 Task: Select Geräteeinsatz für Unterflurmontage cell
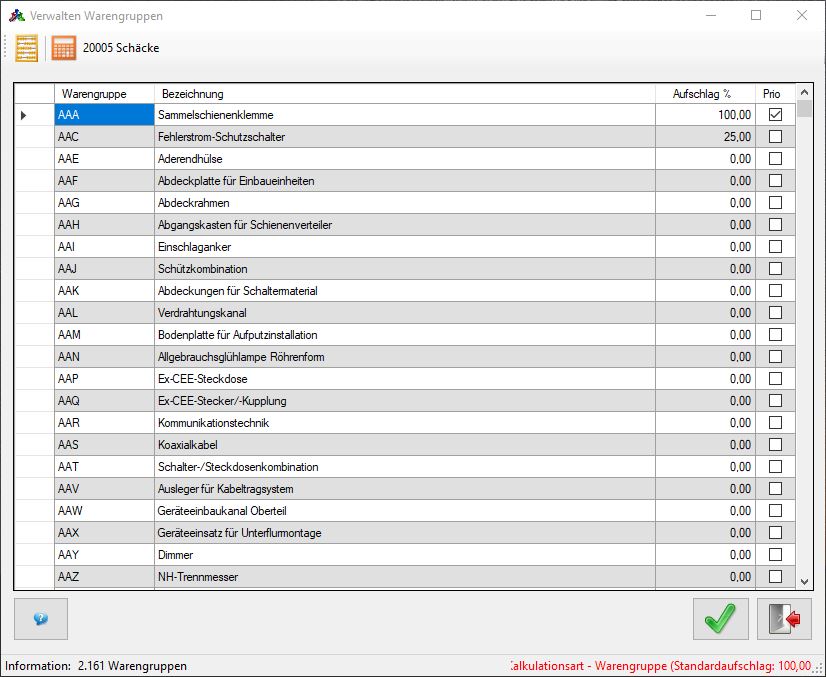[x=405, y=533]
